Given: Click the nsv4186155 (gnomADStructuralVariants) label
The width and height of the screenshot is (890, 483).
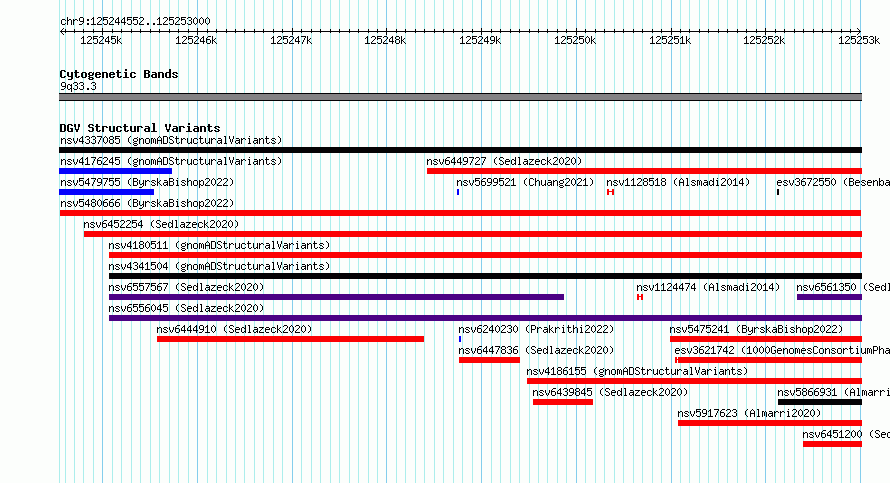Looking at the screenshot, I should [x=637, y=371].
